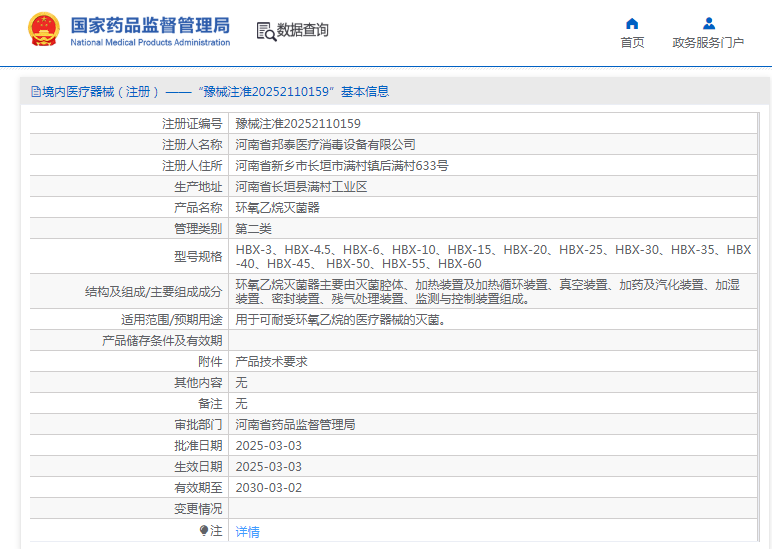Click 国家药品监督管理局 site title
Viewport: 772px width, 549px height.
coord(150,25)
